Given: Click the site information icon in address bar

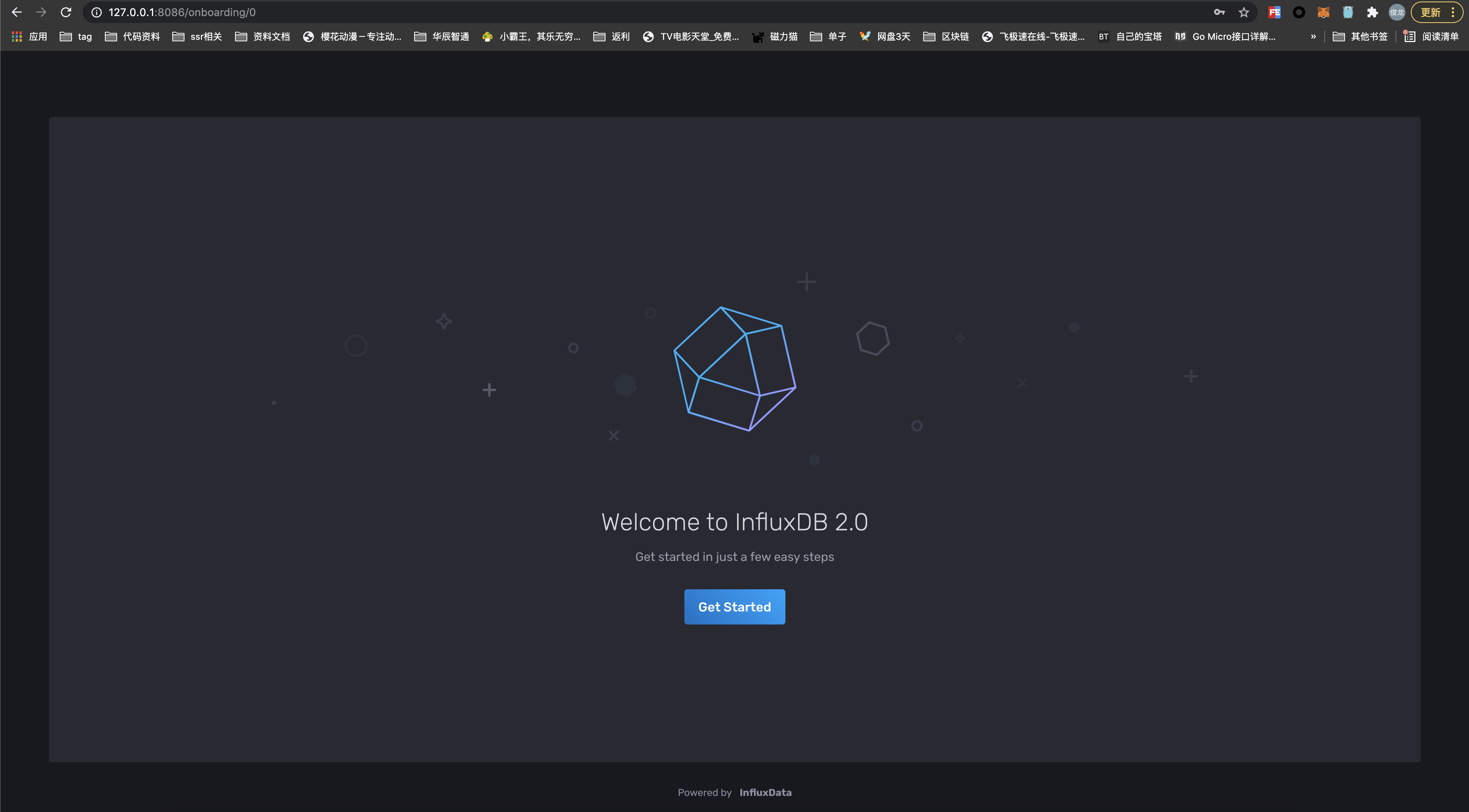Looking at the screenshot, I should [97, 12].
